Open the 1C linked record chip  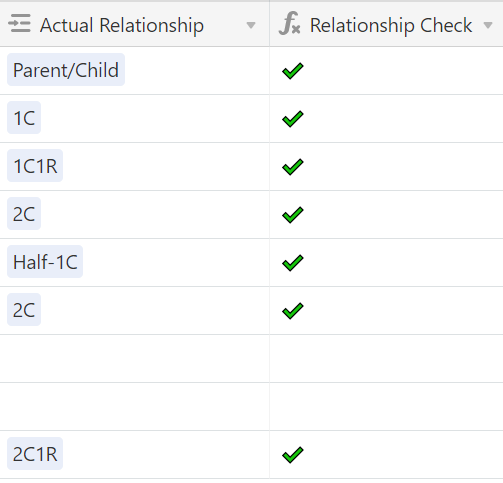[x=24, y=118]
